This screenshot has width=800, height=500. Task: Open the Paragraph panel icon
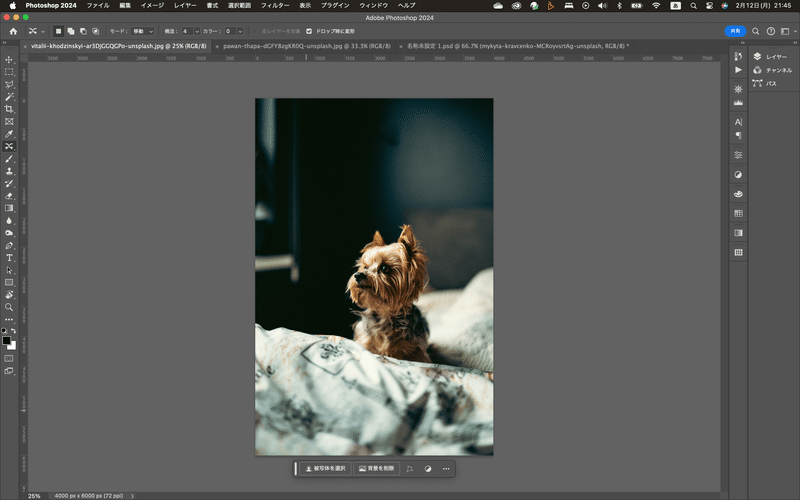(x=738, y=135)
